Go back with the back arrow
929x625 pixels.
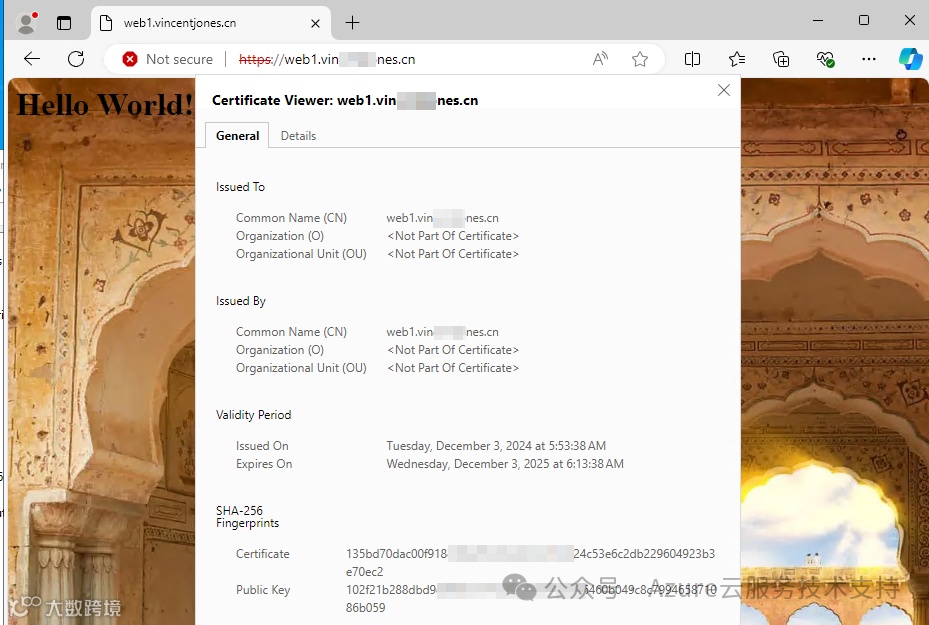pos(32,59)
